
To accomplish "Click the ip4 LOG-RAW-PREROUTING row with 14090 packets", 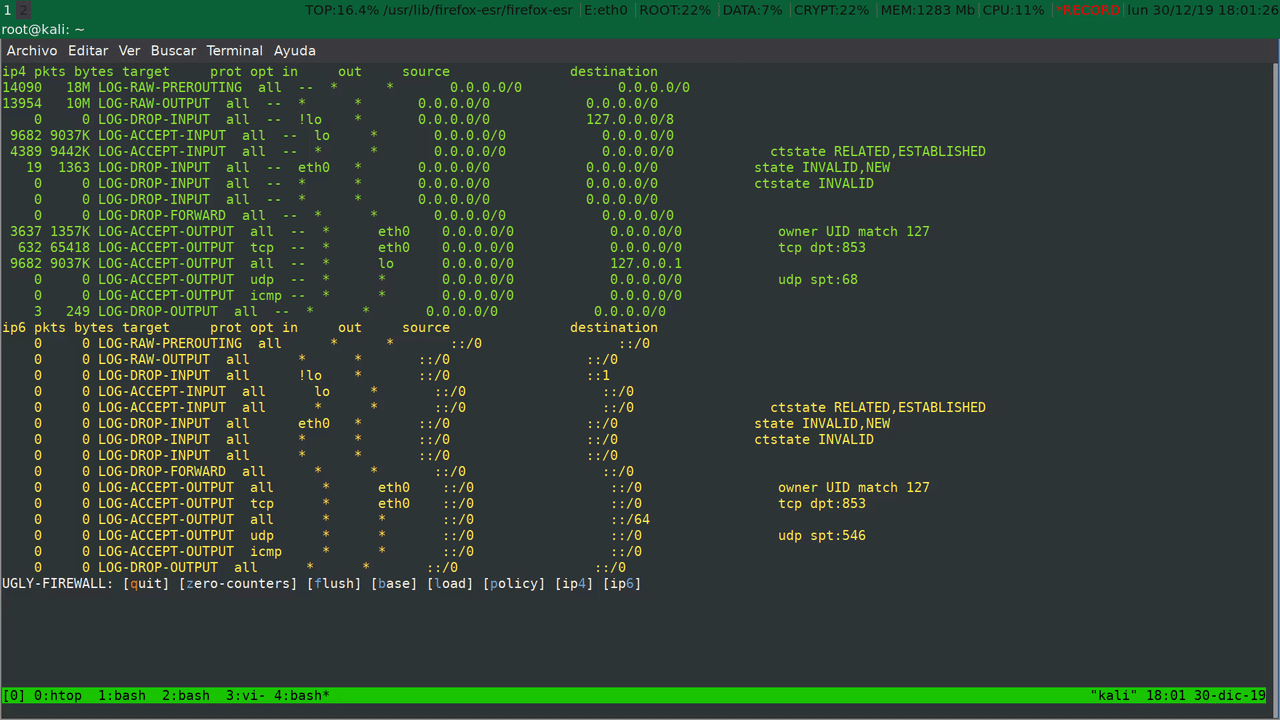I will (346, 87).
